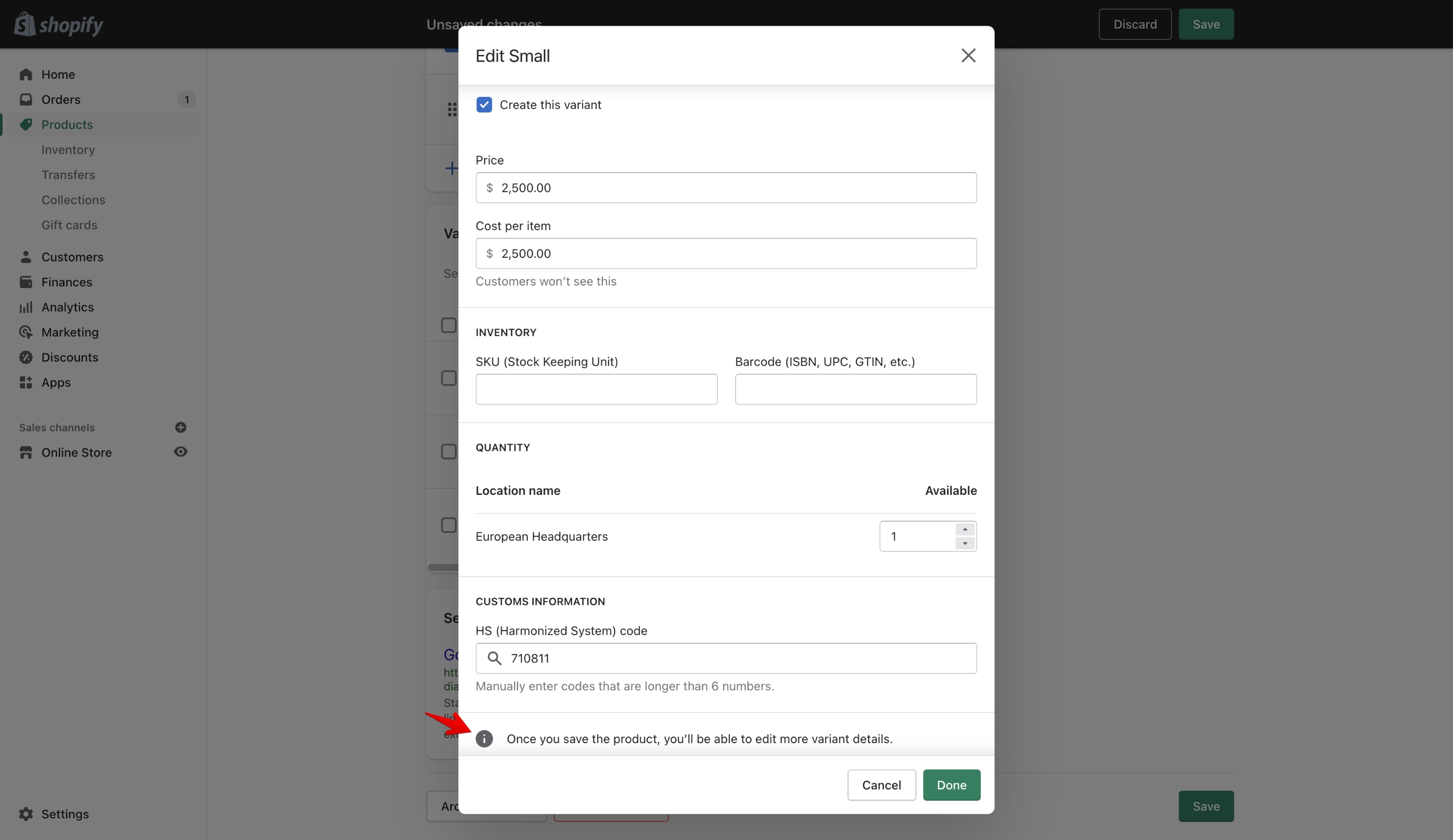Decrease European Headquarters available quantity
This screenshot has width=1453, height=840.
click(x=965, y=543)
